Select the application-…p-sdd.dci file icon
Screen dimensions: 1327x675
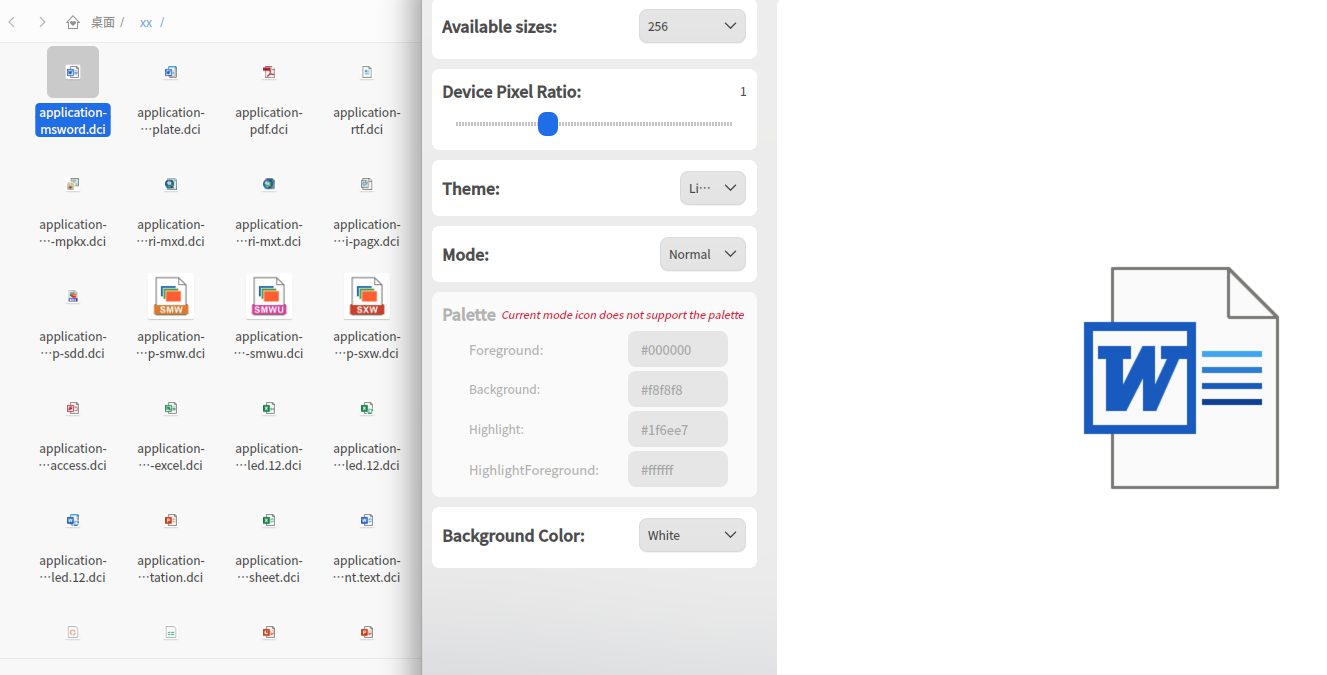click(73, 296)
